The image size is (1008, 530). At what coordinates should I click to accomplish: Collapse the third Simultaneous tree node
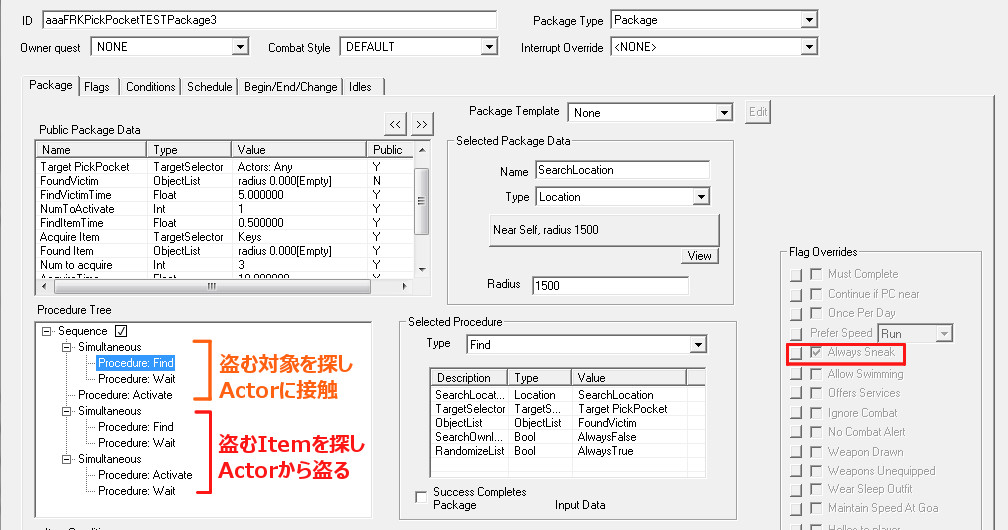66,459
